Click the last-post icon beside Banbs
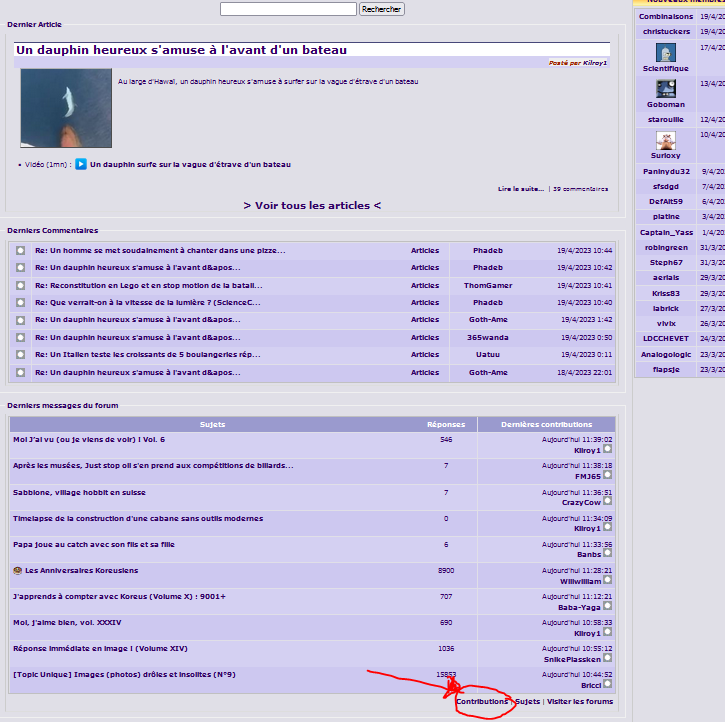Viewport: 725px width, 722px height. pyautogui.click(x=607, y=554)
